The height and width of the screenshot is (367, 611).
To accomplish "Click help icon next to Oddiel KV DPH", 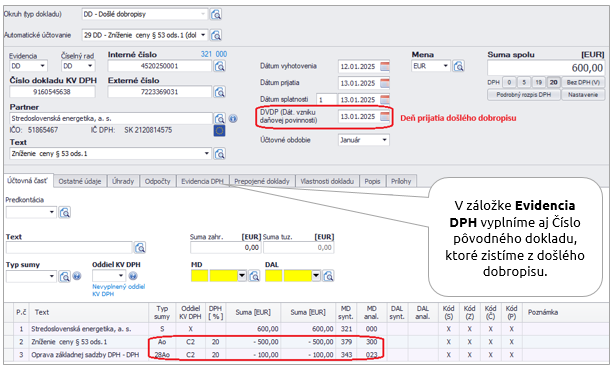I will [133, 276].
